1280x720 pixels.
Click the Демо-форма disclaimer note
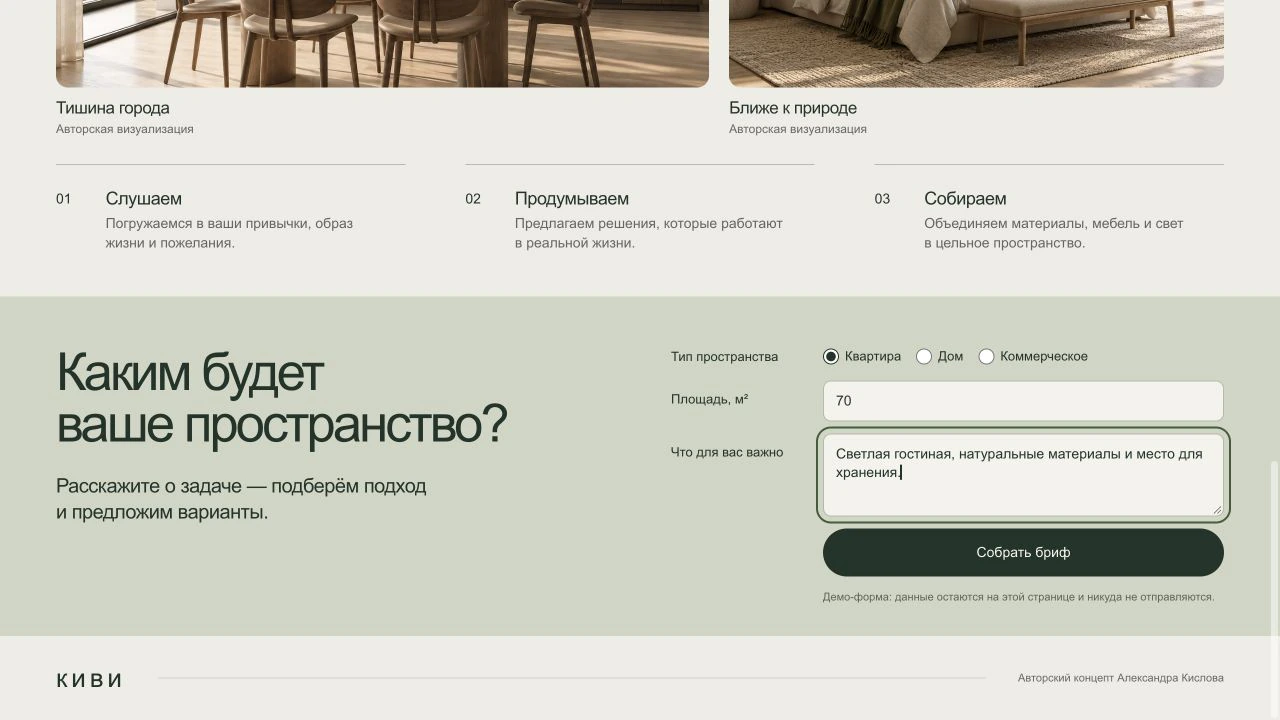(x=1018, y=597)
